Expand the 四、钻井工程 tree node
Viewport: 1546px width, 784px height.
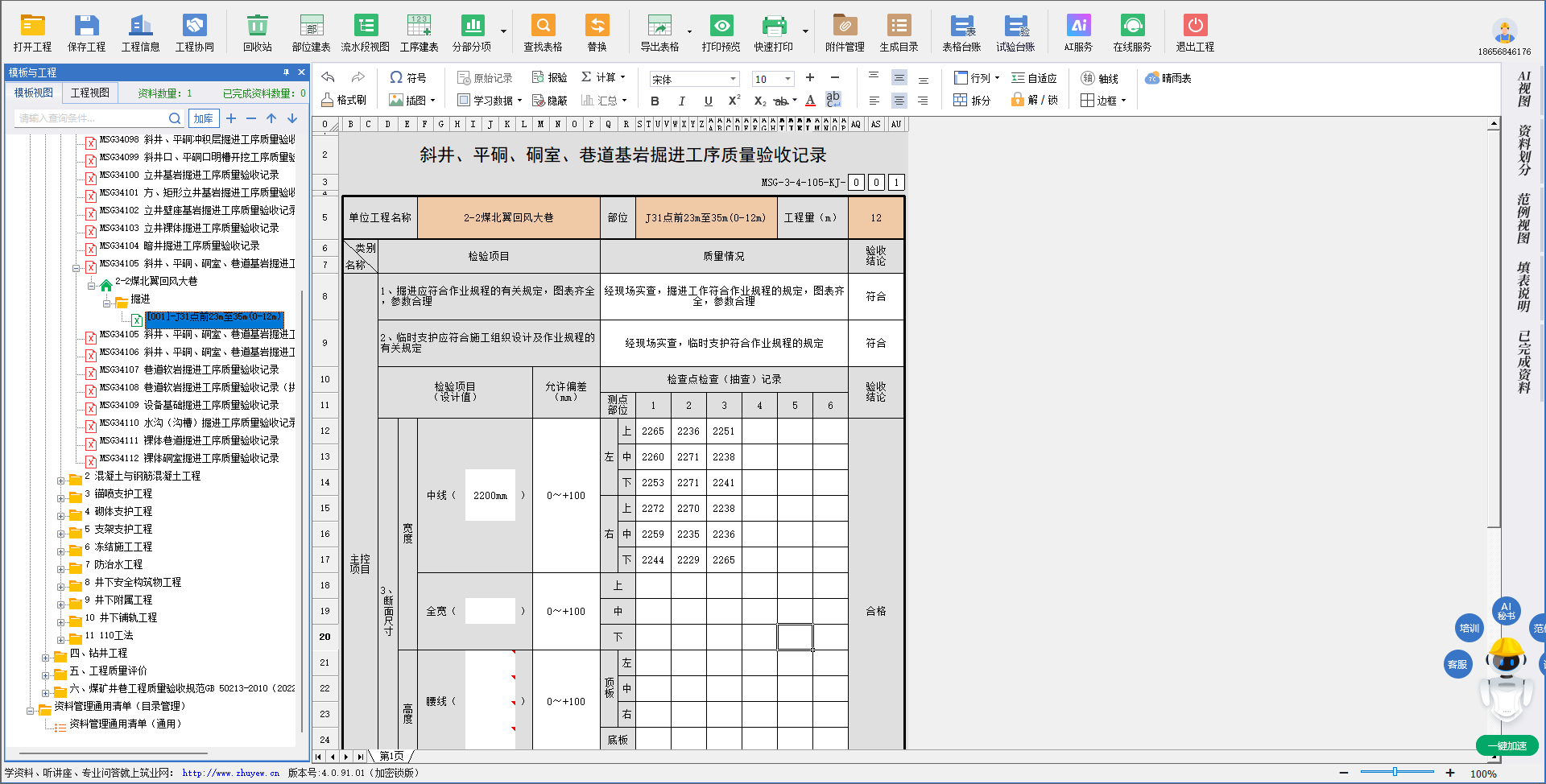coord(45,658)
